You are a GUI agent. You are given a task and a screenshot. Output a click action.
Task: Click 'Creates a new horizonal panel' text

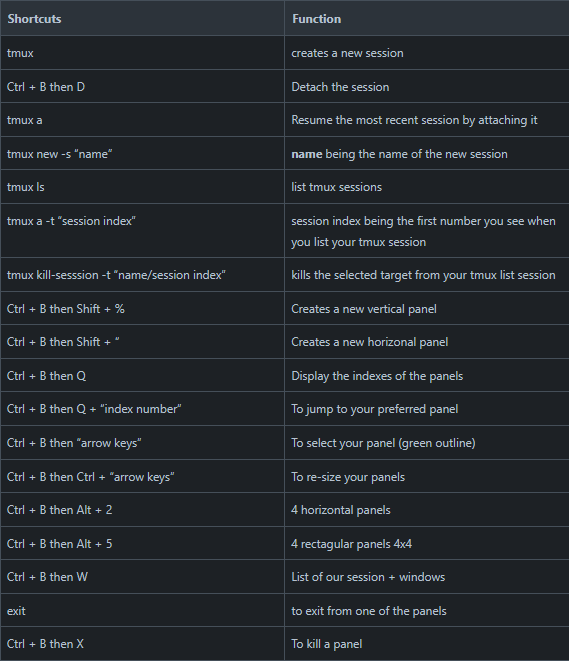tap(370, 342)
